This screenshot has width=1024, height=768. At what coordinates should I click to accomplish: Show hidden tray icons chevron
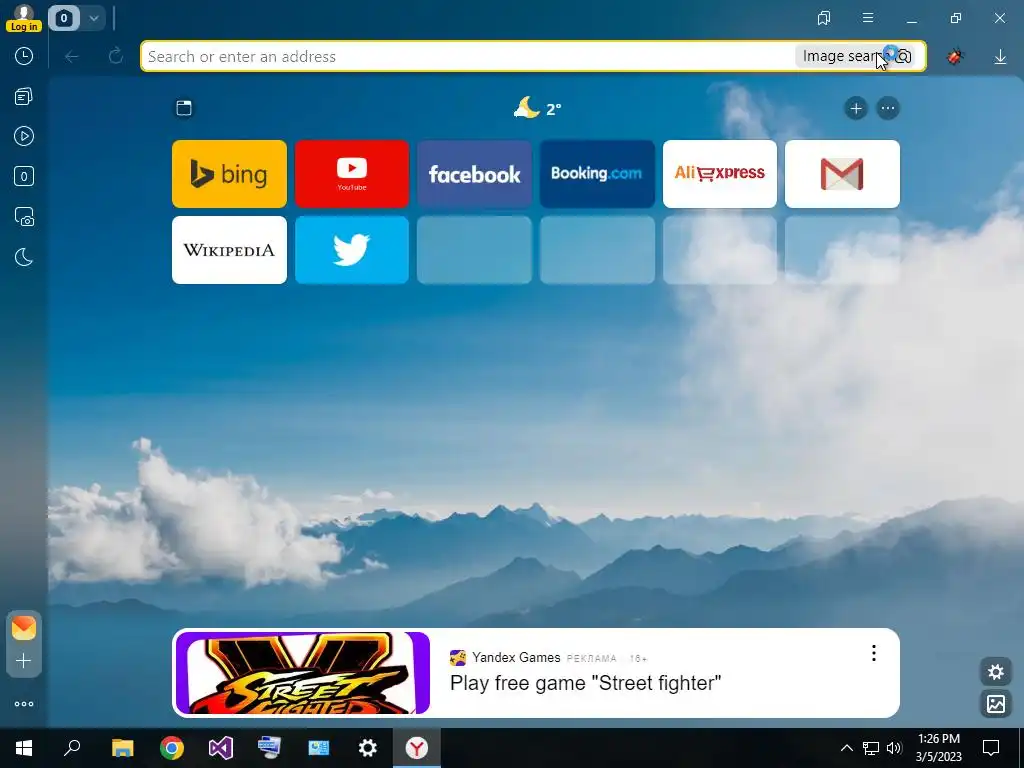coord(846,748)
